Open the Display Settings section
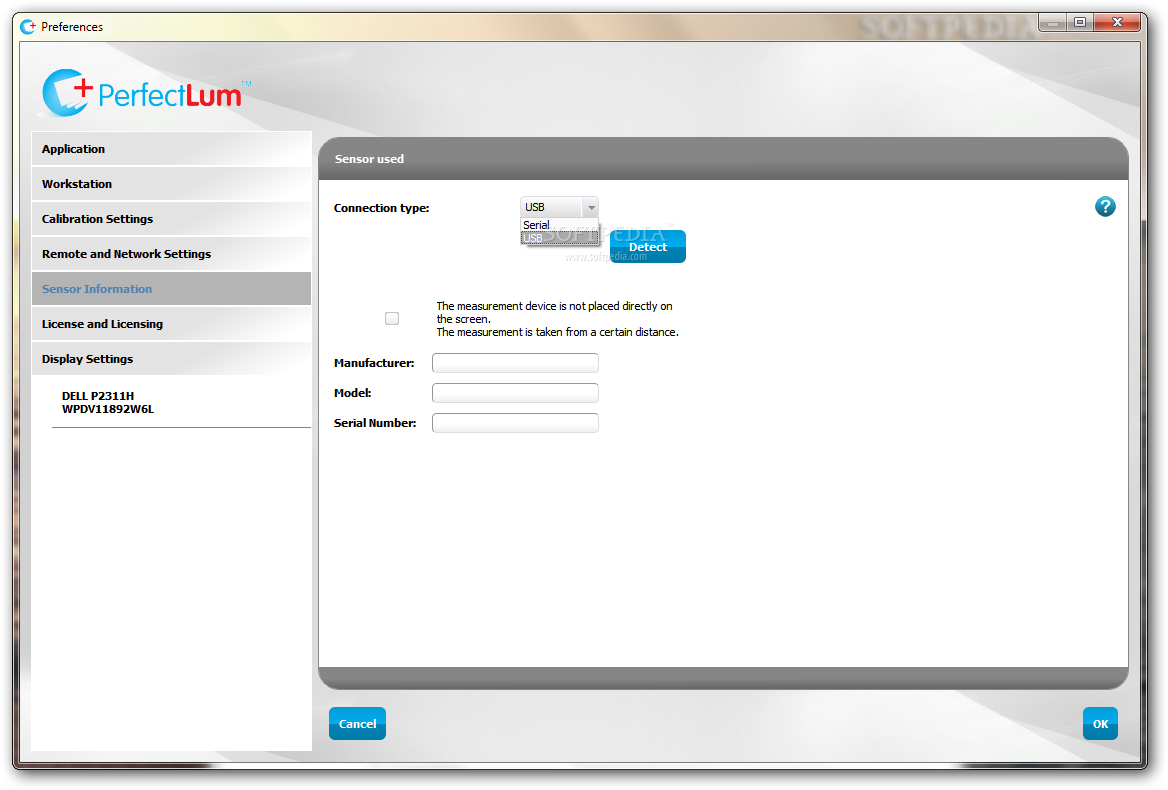Viewport: 1168px width, 790px height. [171, 359]
